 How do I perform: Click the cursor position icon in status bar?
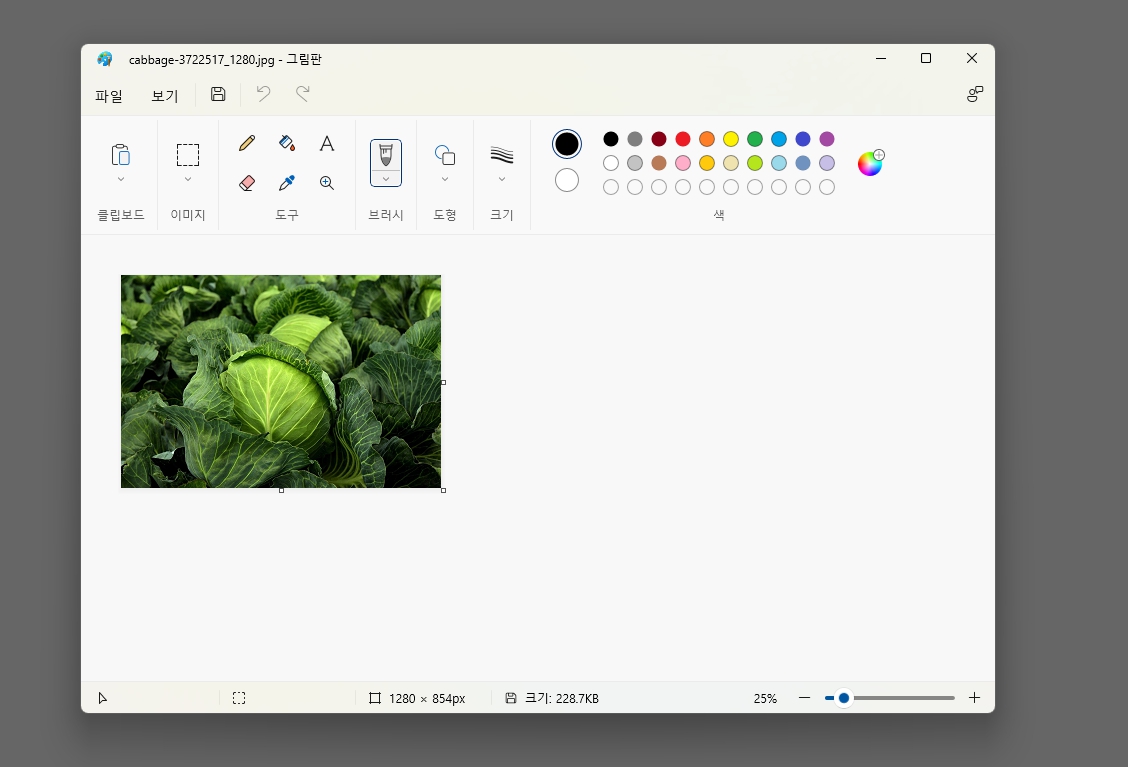tap(103, 698)
